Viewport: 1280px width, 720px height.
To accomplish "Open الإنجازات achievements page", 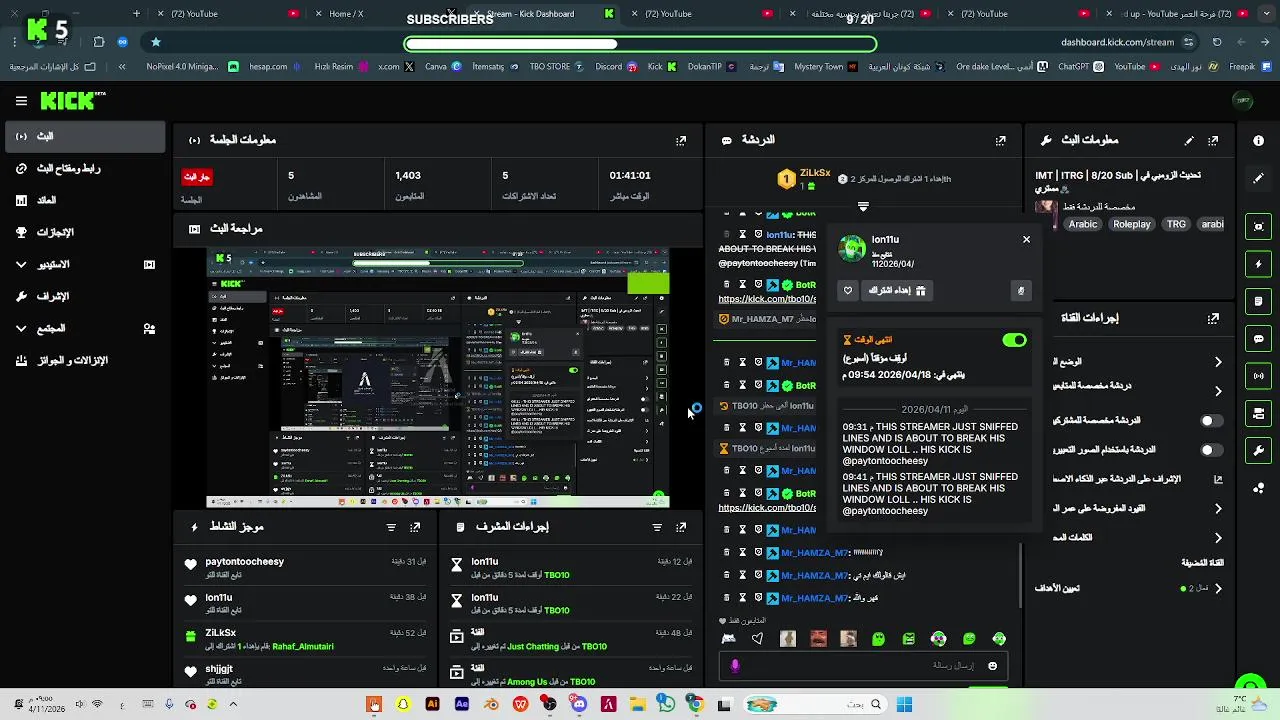I will 84,233.
